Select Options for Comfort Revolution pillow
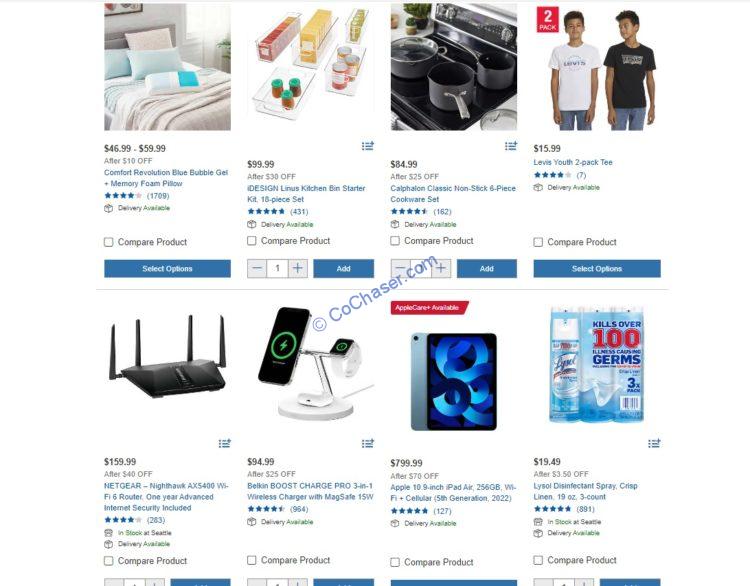Screen dimensions: 750x586 pos(167,269)
